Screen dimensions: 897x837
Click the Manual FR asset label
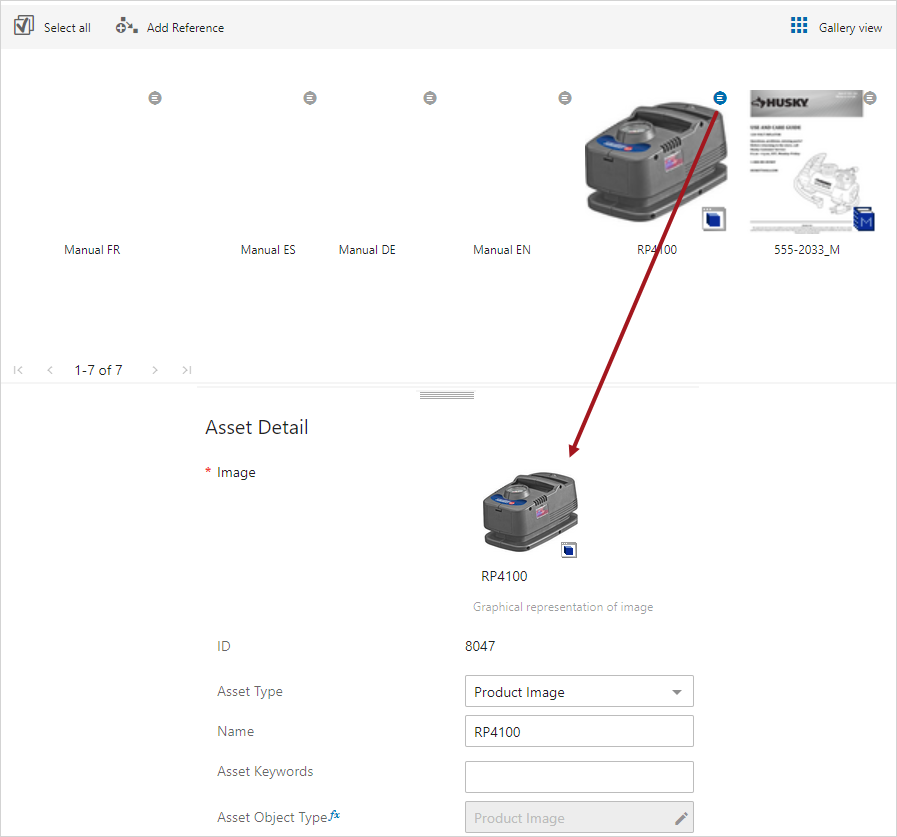click(x=92, y=250)
